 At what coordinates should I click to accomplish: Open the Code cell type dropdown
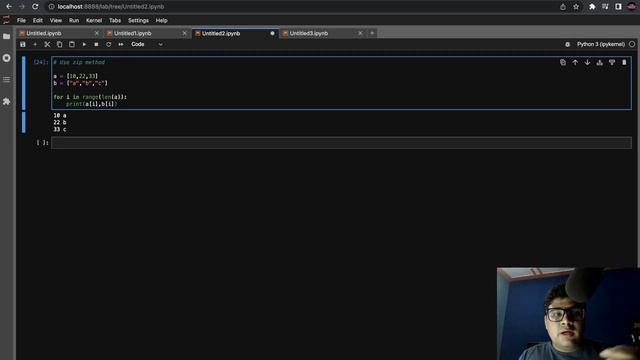[x=147, y=44]
